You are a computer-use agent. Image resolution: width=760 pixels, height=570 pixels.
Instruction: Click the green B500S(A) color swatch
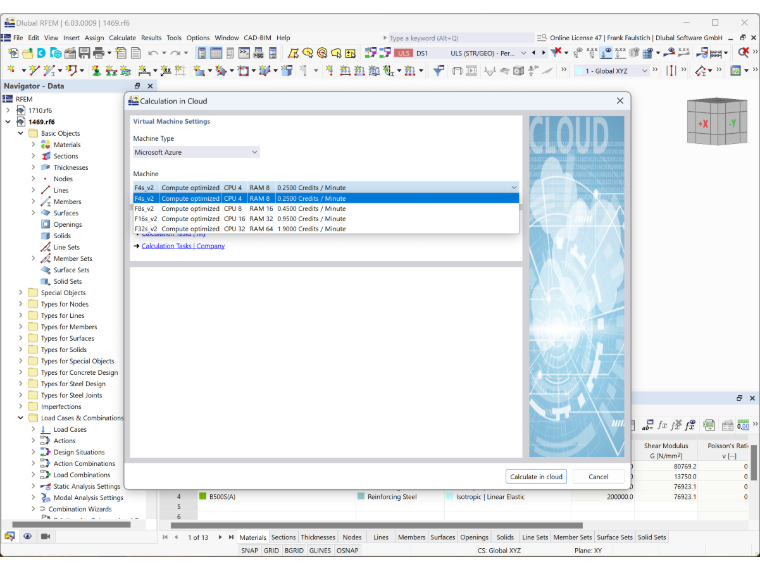pos(203,496)
